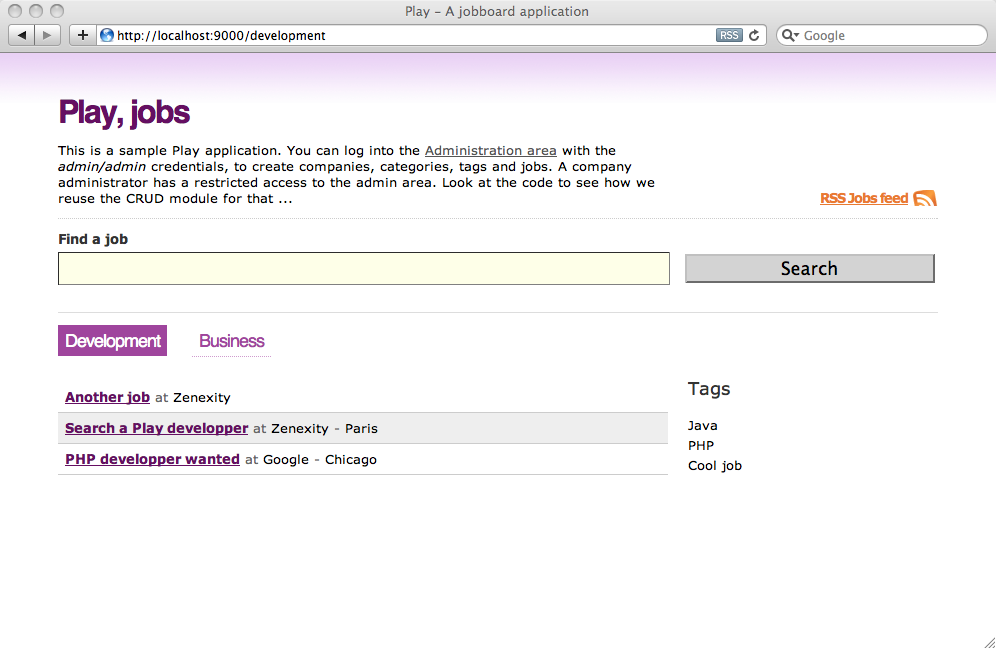Open the Administration area link
996x649 pixels.
[490, 151]
